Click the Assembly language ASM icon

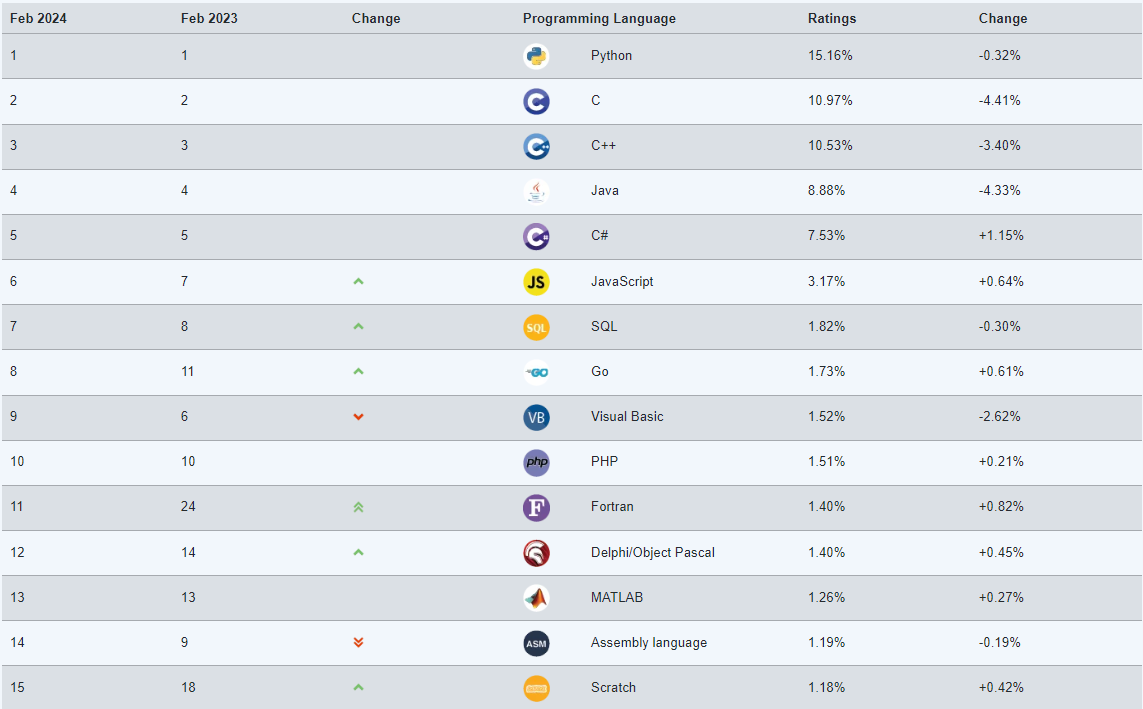tap(536, 643)
